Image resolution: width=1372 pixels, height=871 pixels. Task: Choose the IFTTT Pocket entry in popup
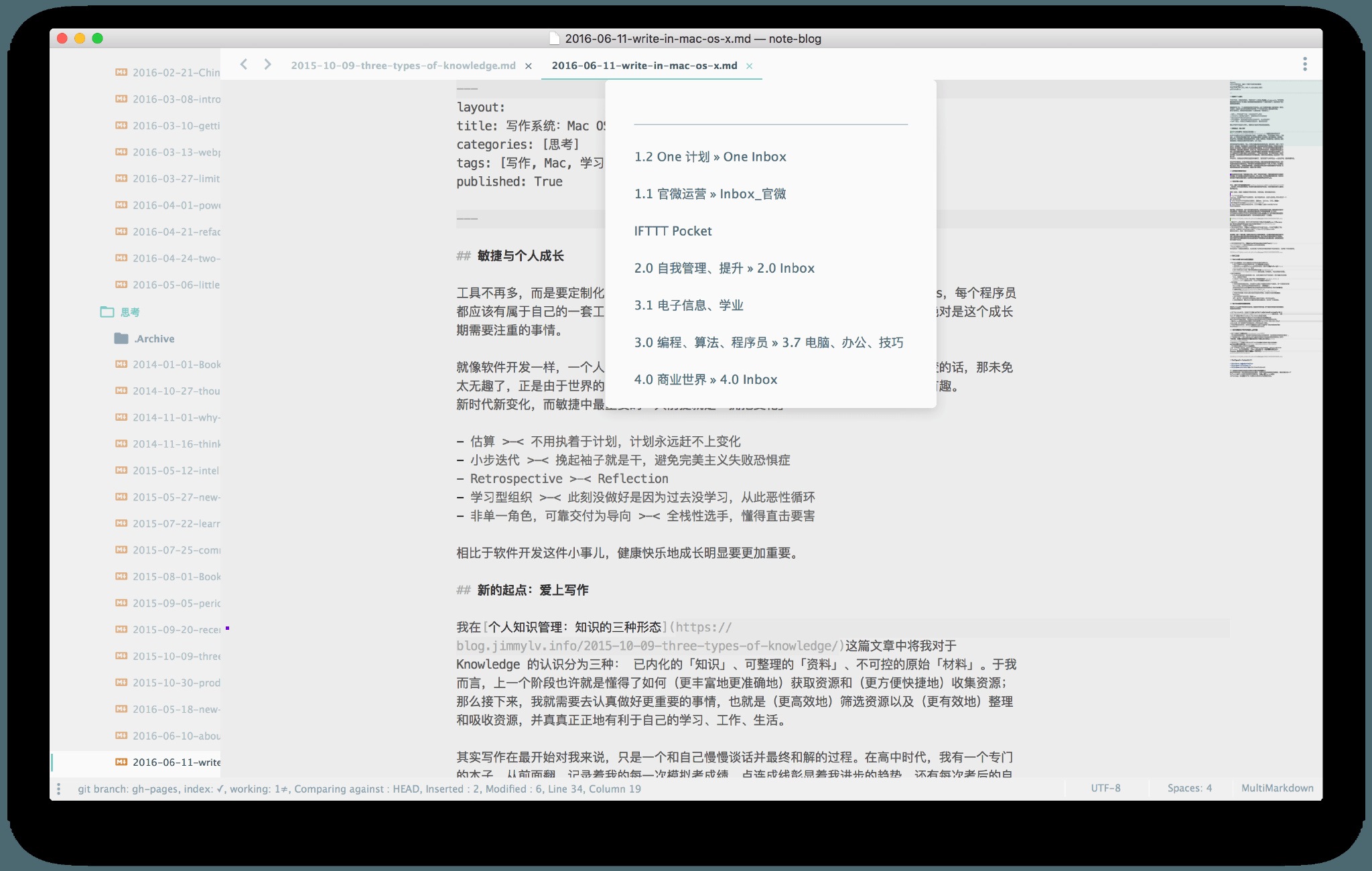click(673, 231)
